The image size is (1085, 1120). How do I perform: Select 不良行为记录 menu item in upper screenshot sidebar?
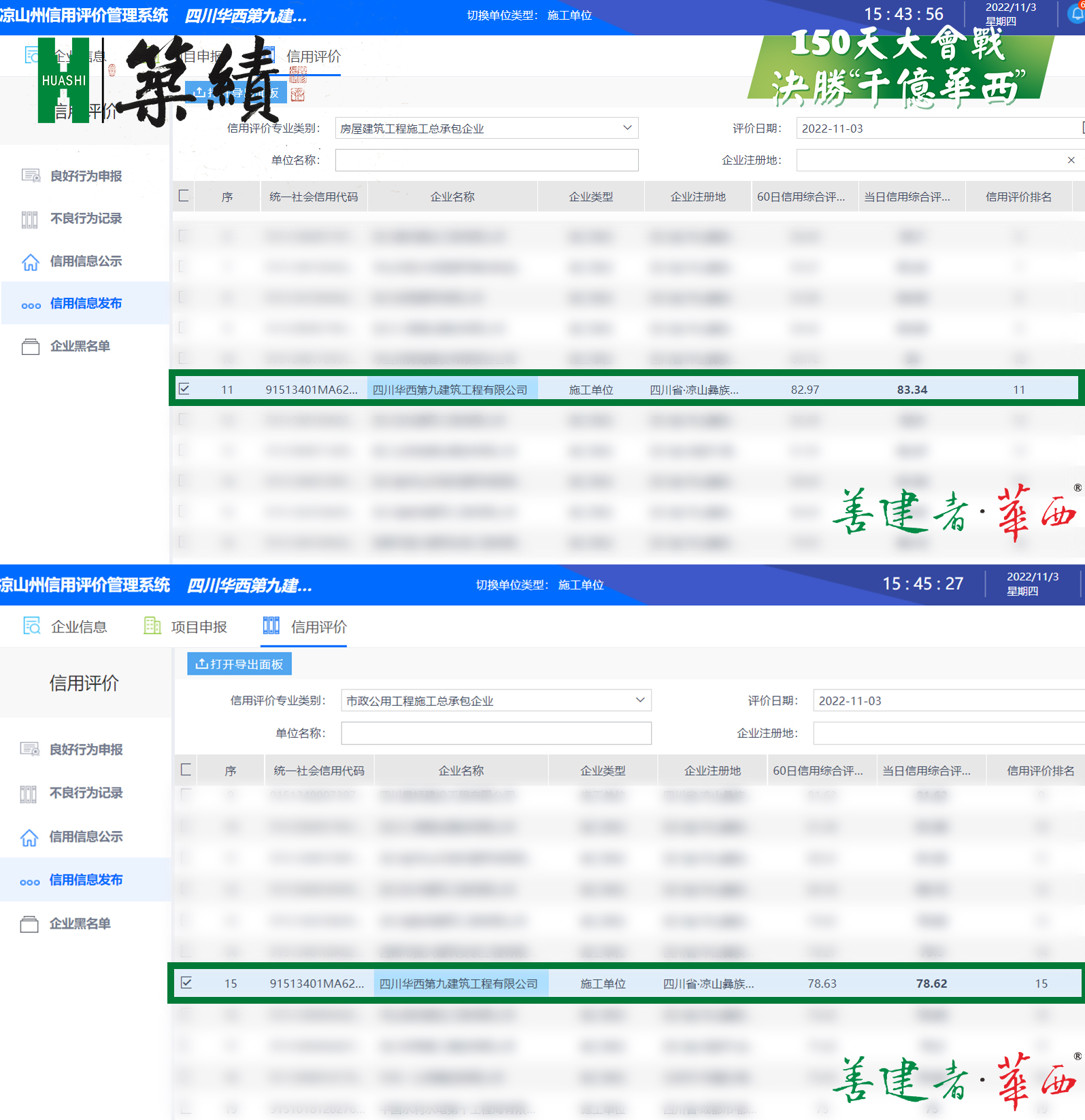pyautogui.click(x=86, y=218)
